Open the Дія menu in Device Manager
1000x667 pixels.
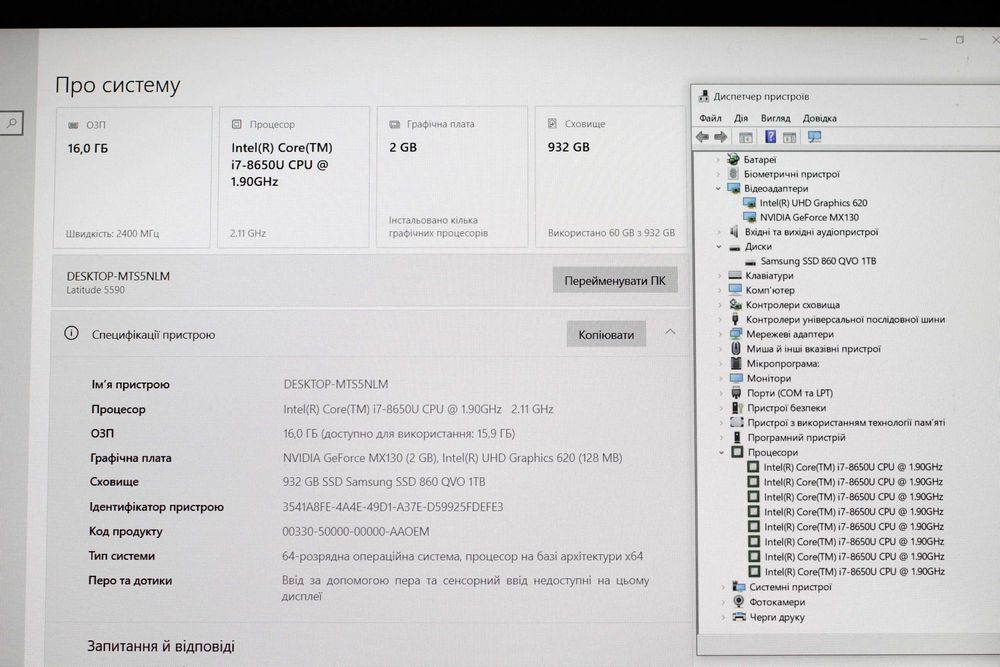pyautogui.click(x=740, y=118)
